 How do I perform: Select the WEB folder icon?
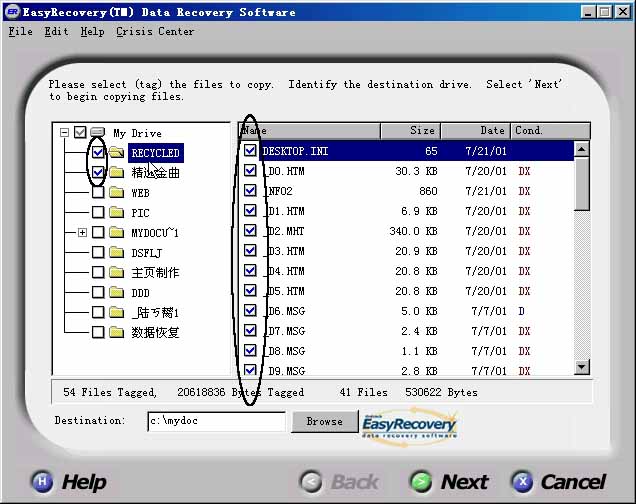[x=116, y=192]
